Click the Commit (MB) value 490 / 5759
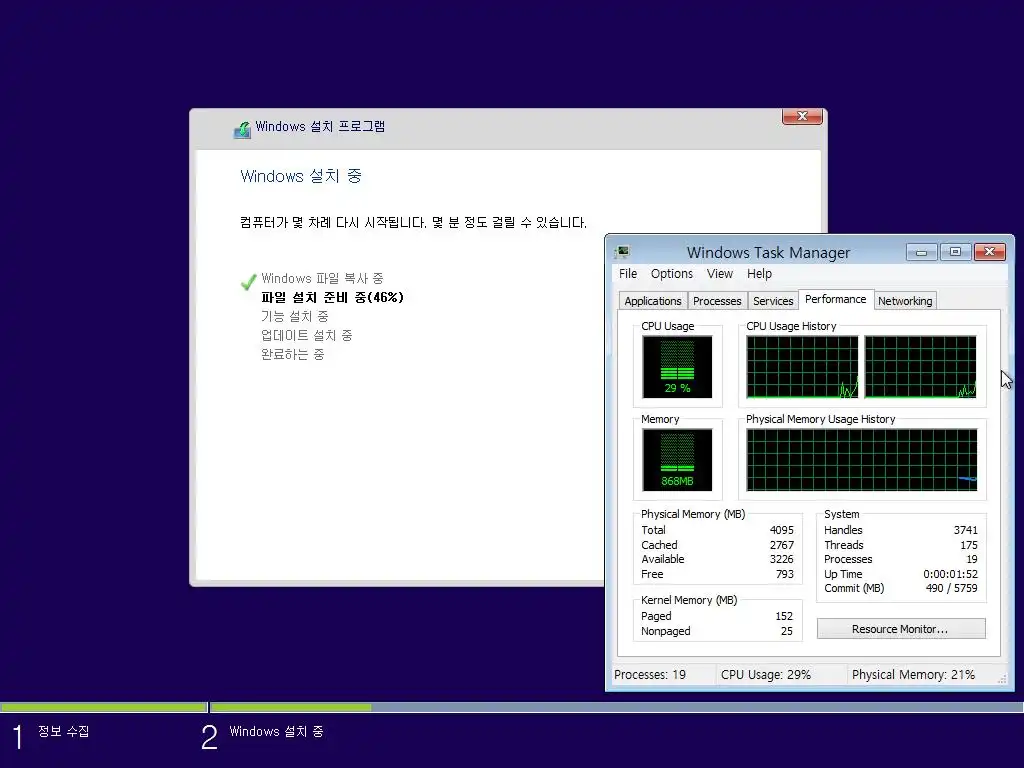 [x=952, y=588]
